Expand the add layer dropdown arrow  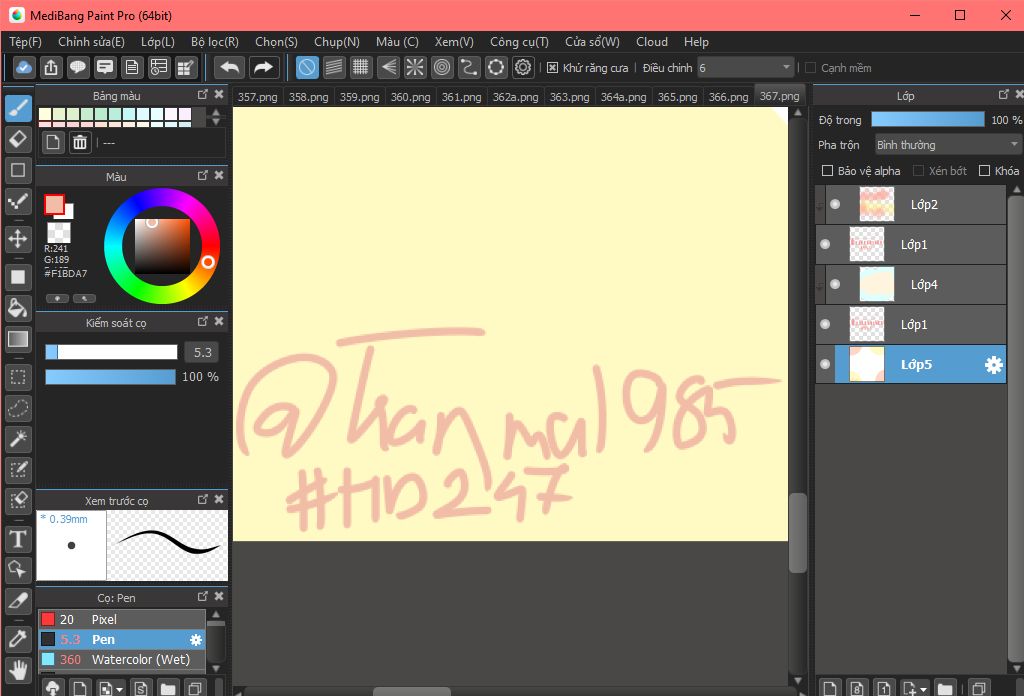(923, 689)
